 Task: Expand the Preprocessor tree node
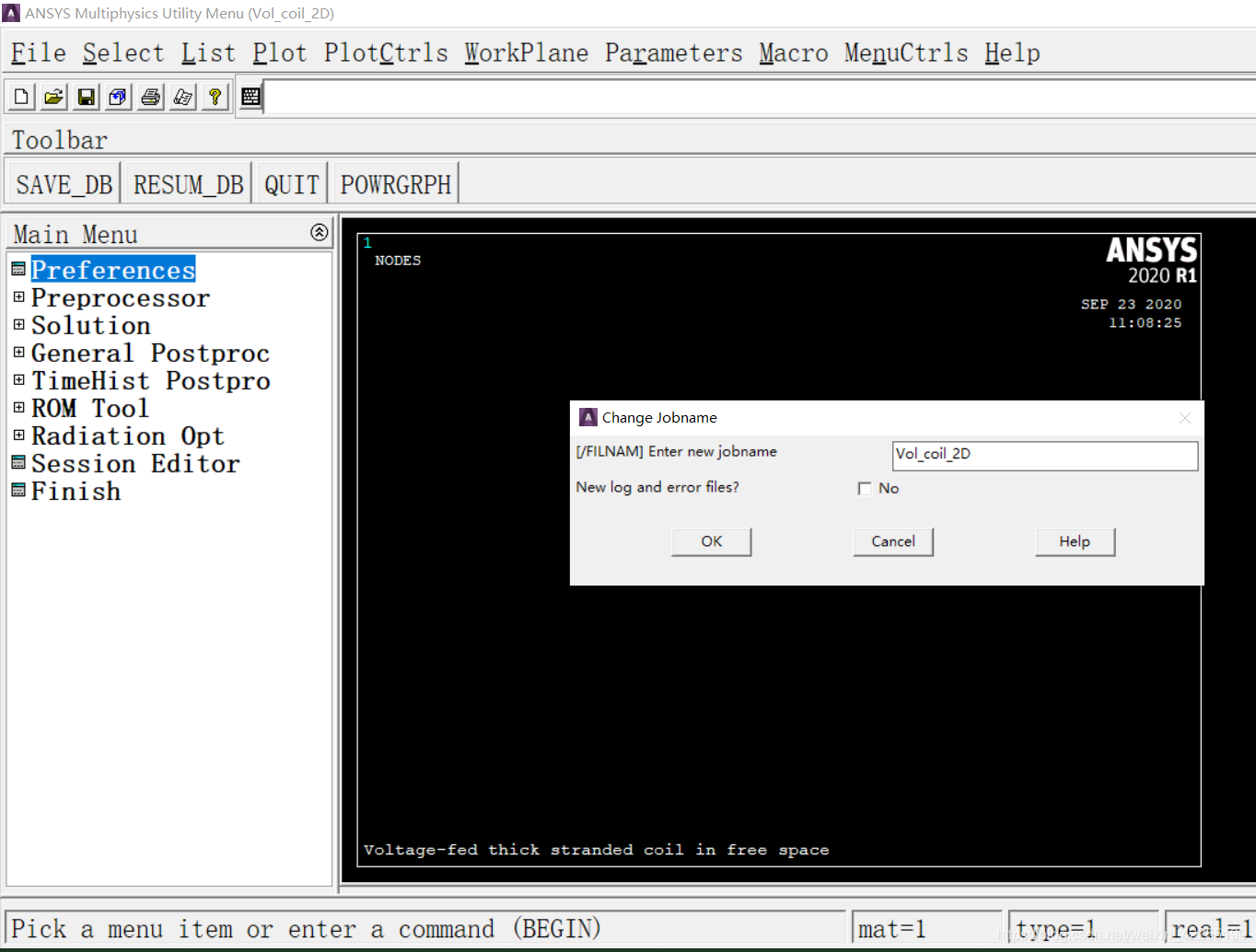click(x=18, y=297)
